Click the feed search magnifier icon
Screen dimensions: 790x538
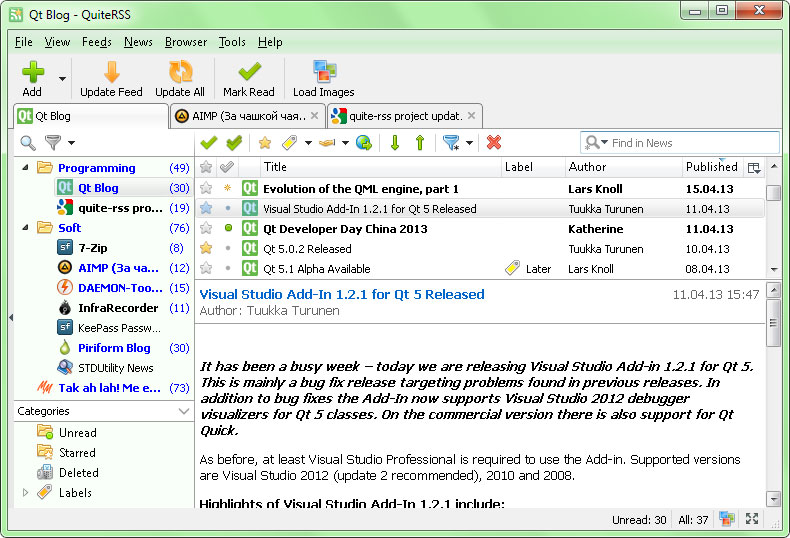(28, 143)
